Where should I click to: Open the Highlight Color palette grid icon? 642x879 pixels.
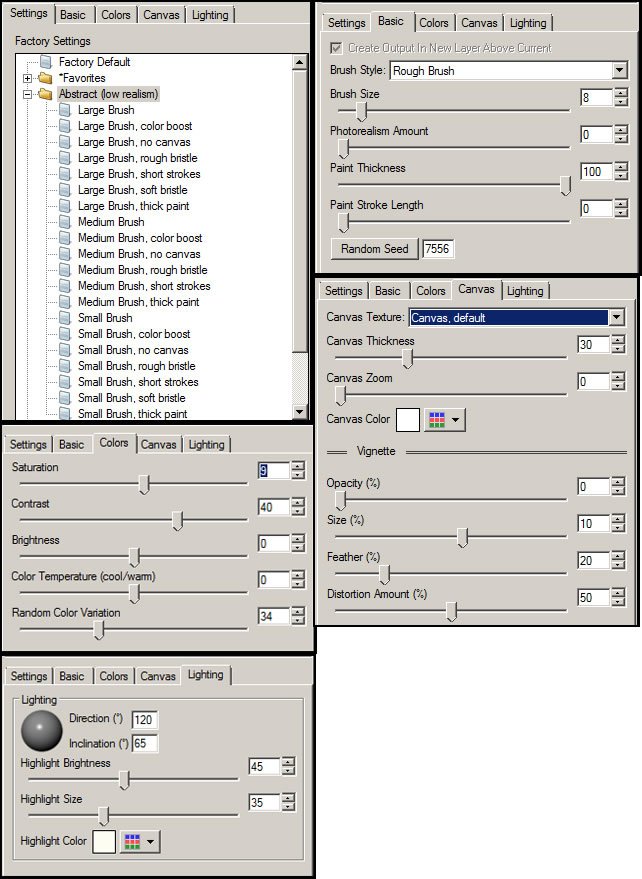click(x=132, y=841)
